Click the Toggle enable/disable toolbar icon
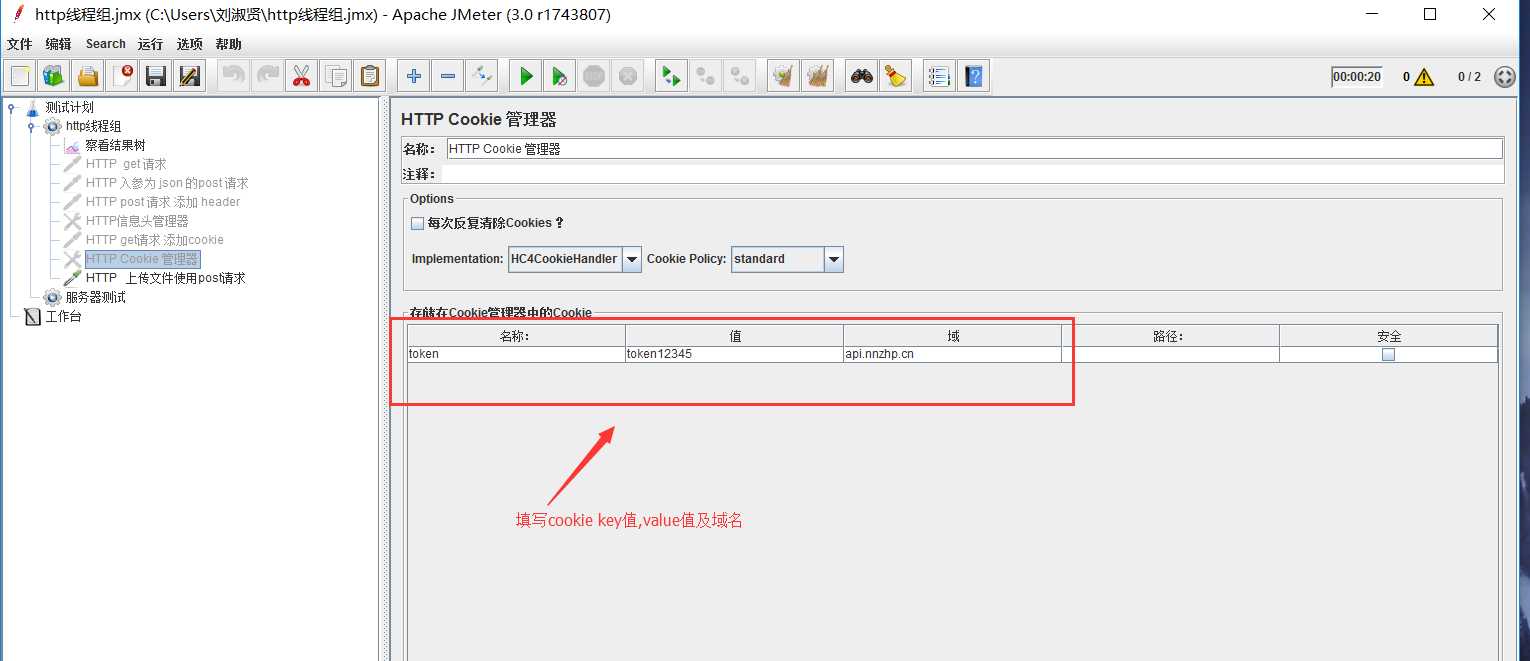1530x661 pixels. click(x=482, y=76)
